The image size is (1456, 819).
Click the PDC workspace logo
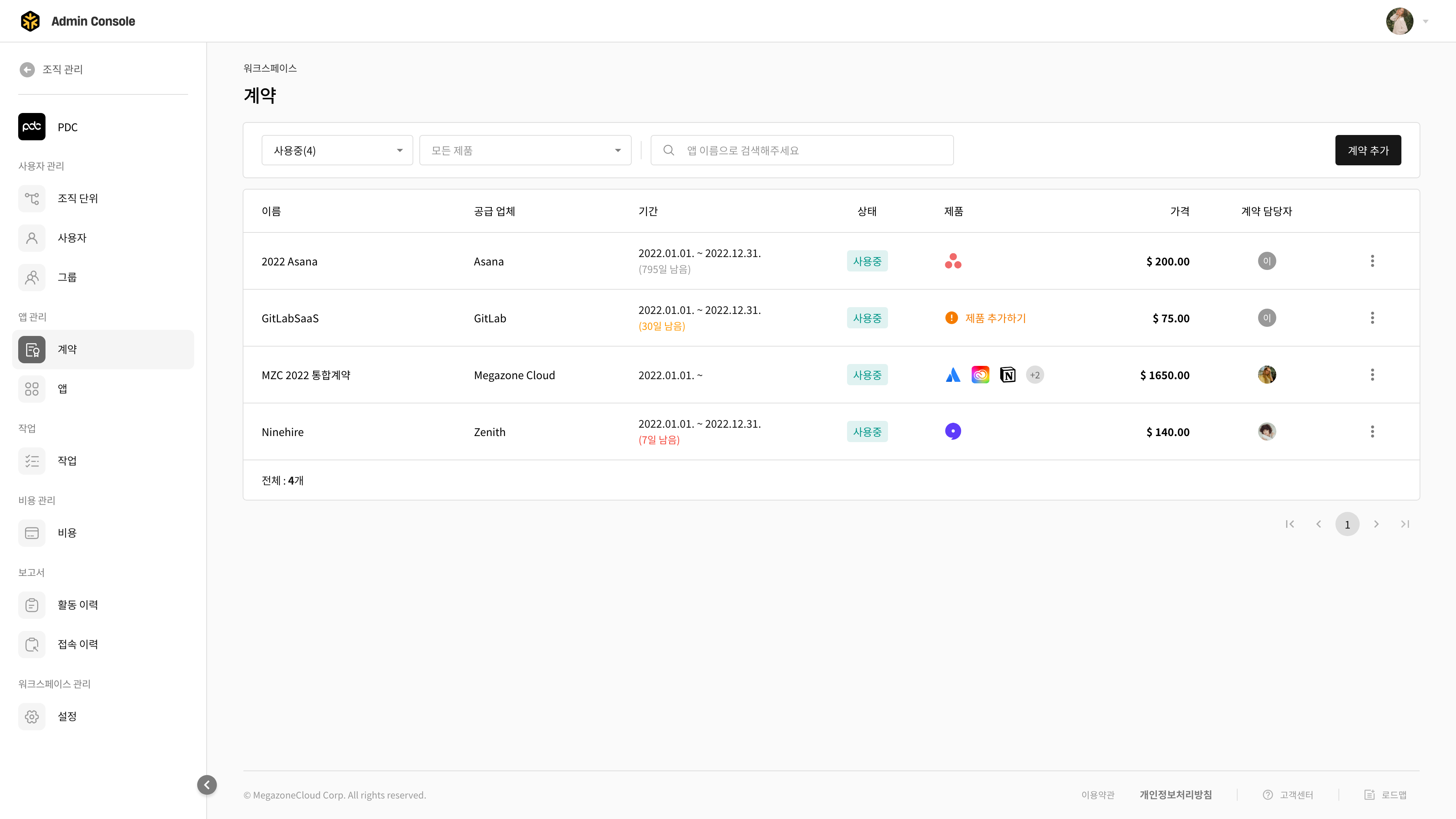pos(31,127)
